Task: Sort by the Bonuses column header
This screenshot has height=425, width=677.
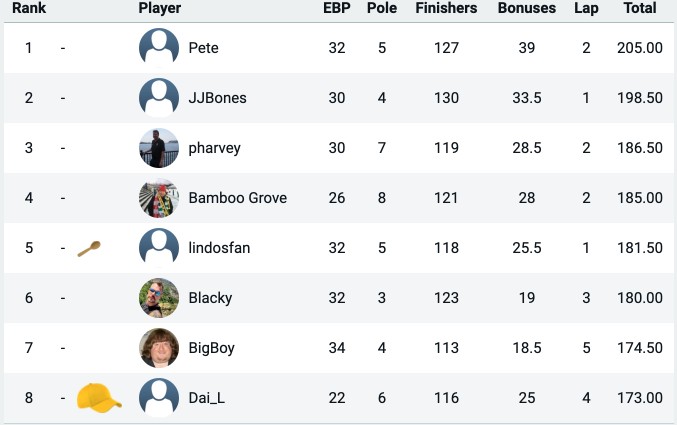Action: coord(527,8)
